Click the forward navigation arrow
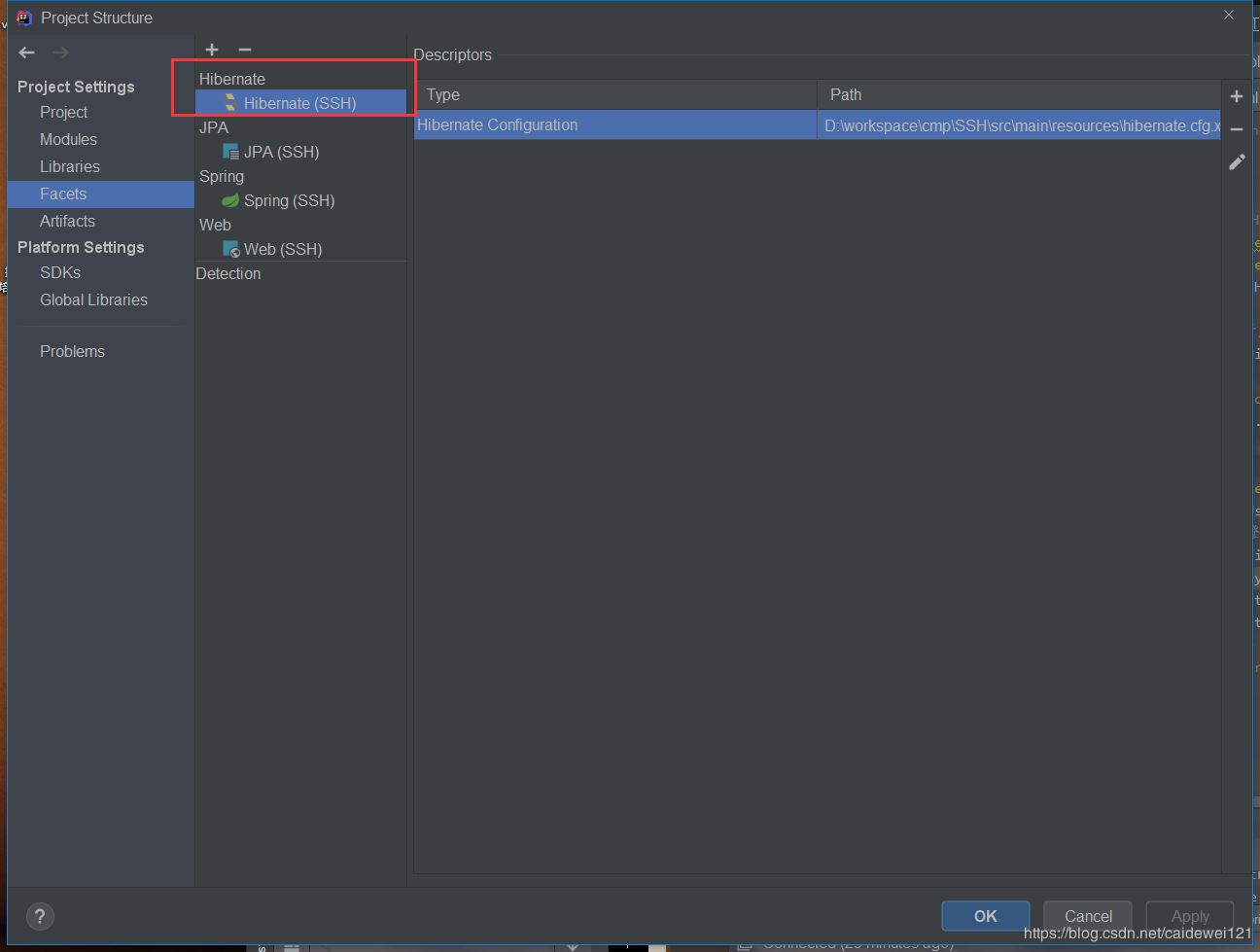The image size is (1260, 952). [x=60, y=53]
